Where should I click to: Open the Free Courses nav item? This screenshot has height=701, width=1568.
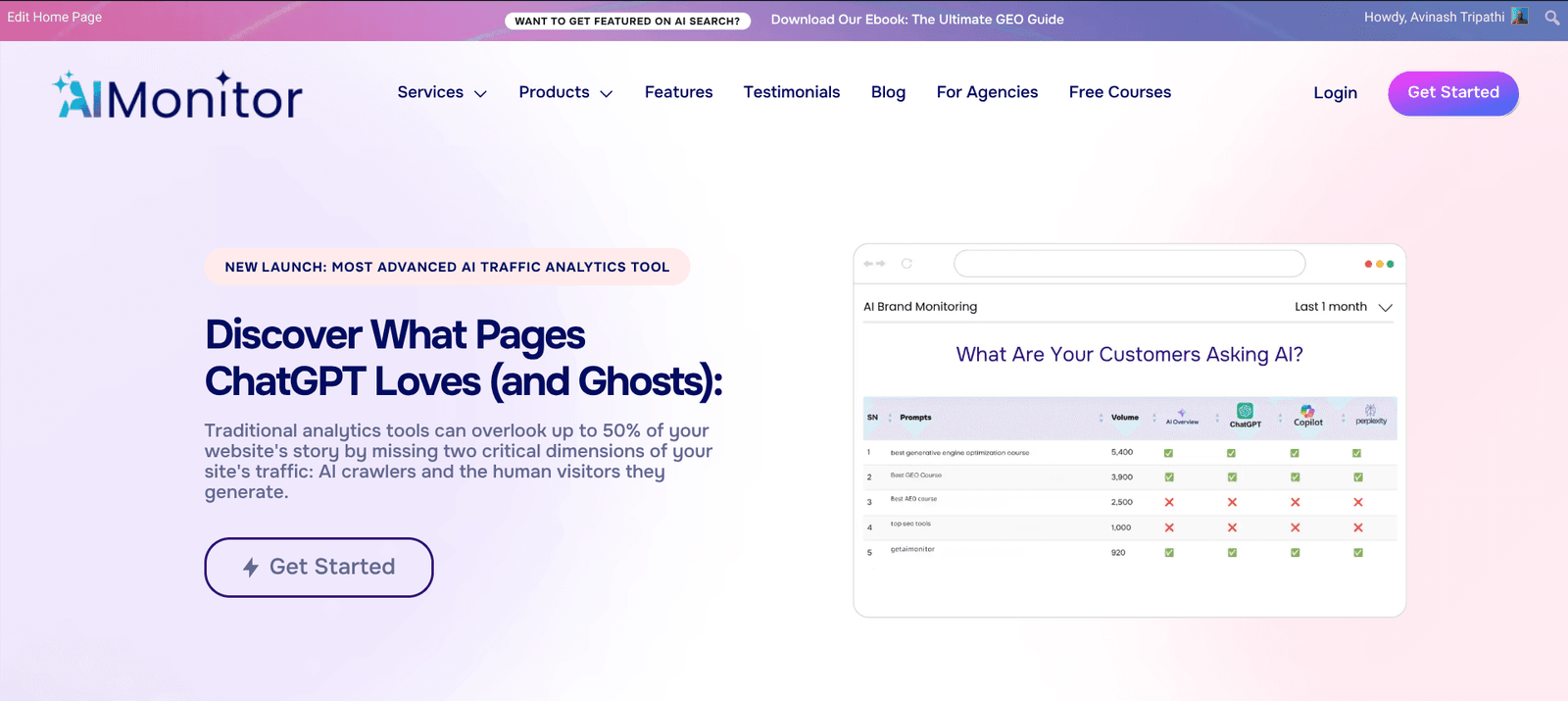[x=1120, y=92]
